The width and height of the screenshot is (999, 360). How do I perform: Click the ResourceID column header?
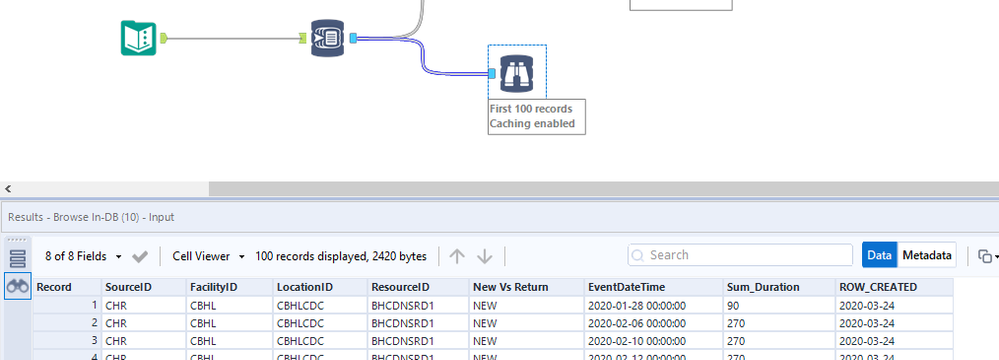pos(419,287)
